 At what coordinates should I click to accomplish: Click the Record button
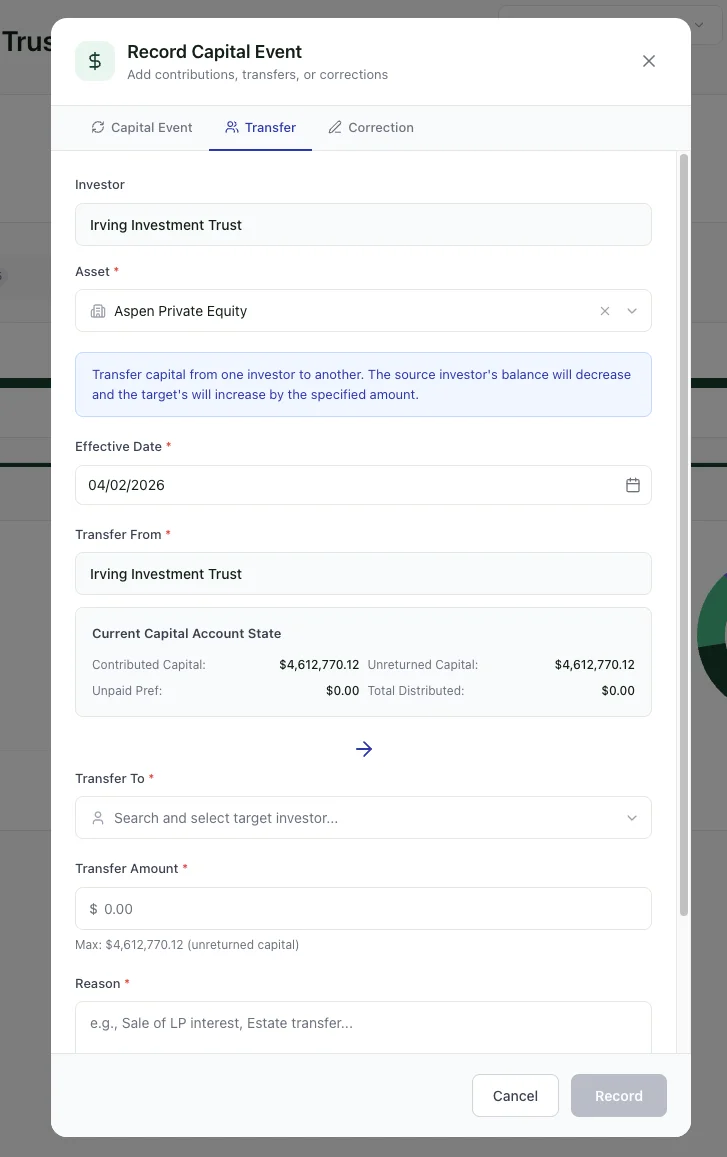point(618,1095)
